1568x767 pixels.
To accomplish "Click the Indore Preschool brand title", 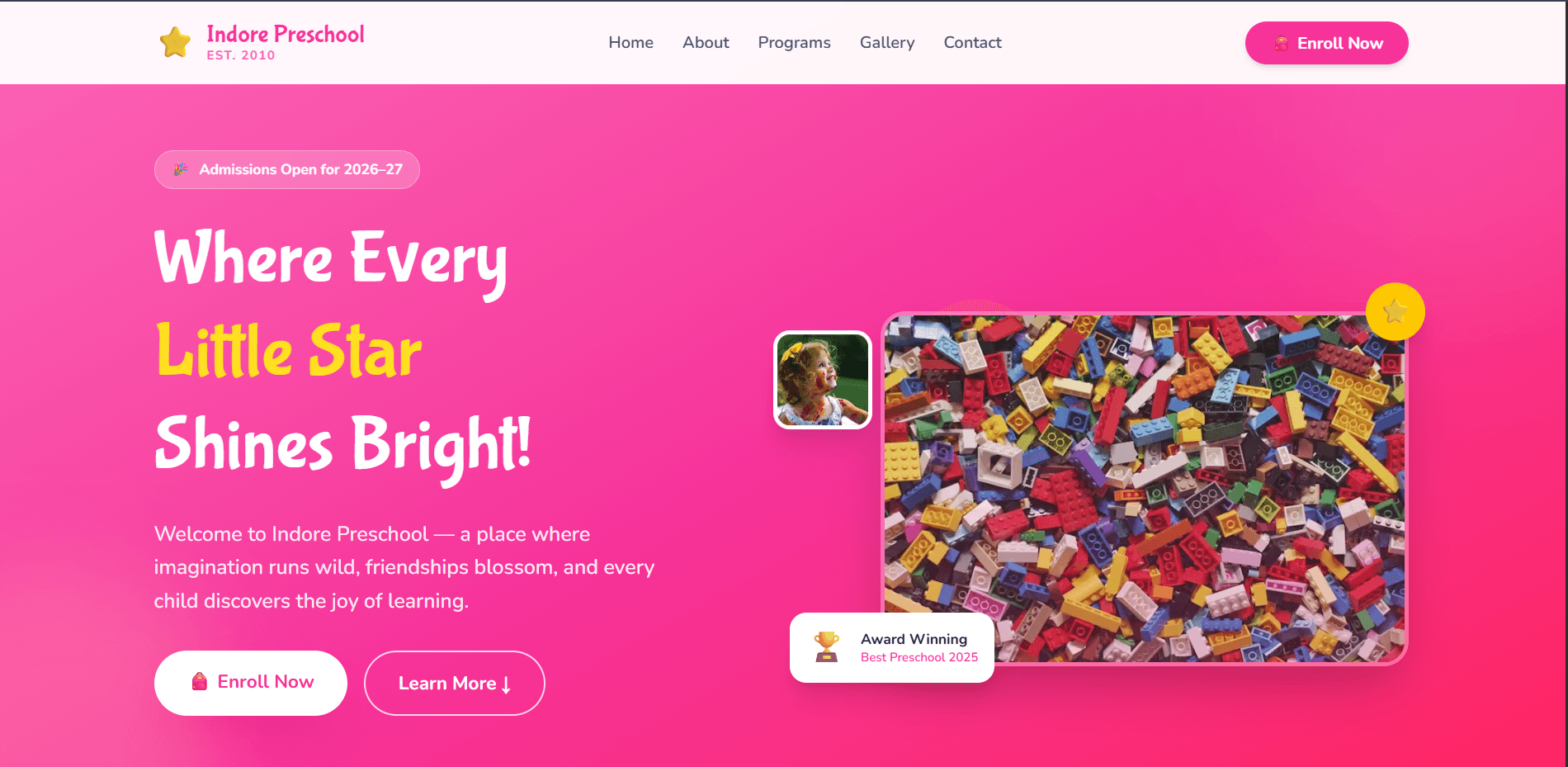I will pos(286,34).
